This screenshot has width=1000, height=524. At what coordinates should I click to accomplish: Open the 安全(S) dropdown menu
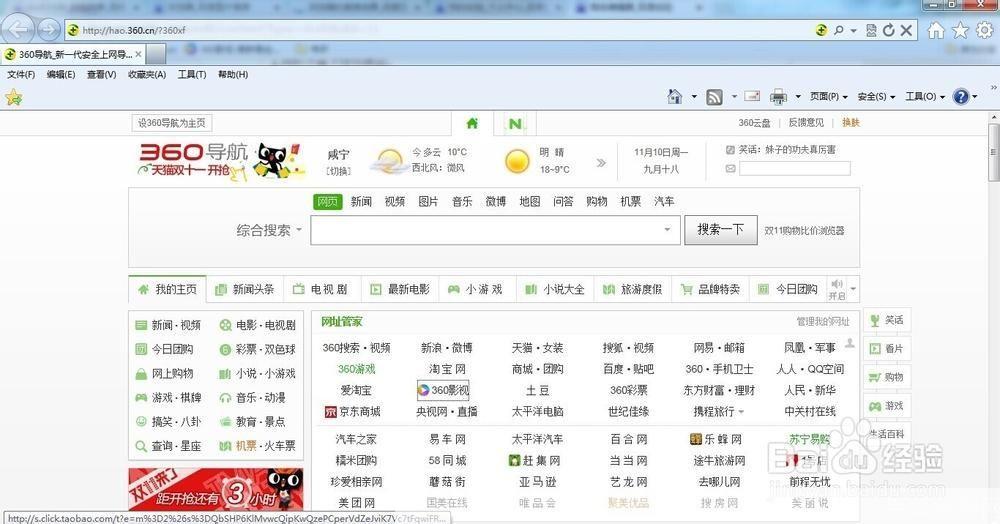[876, 96]
